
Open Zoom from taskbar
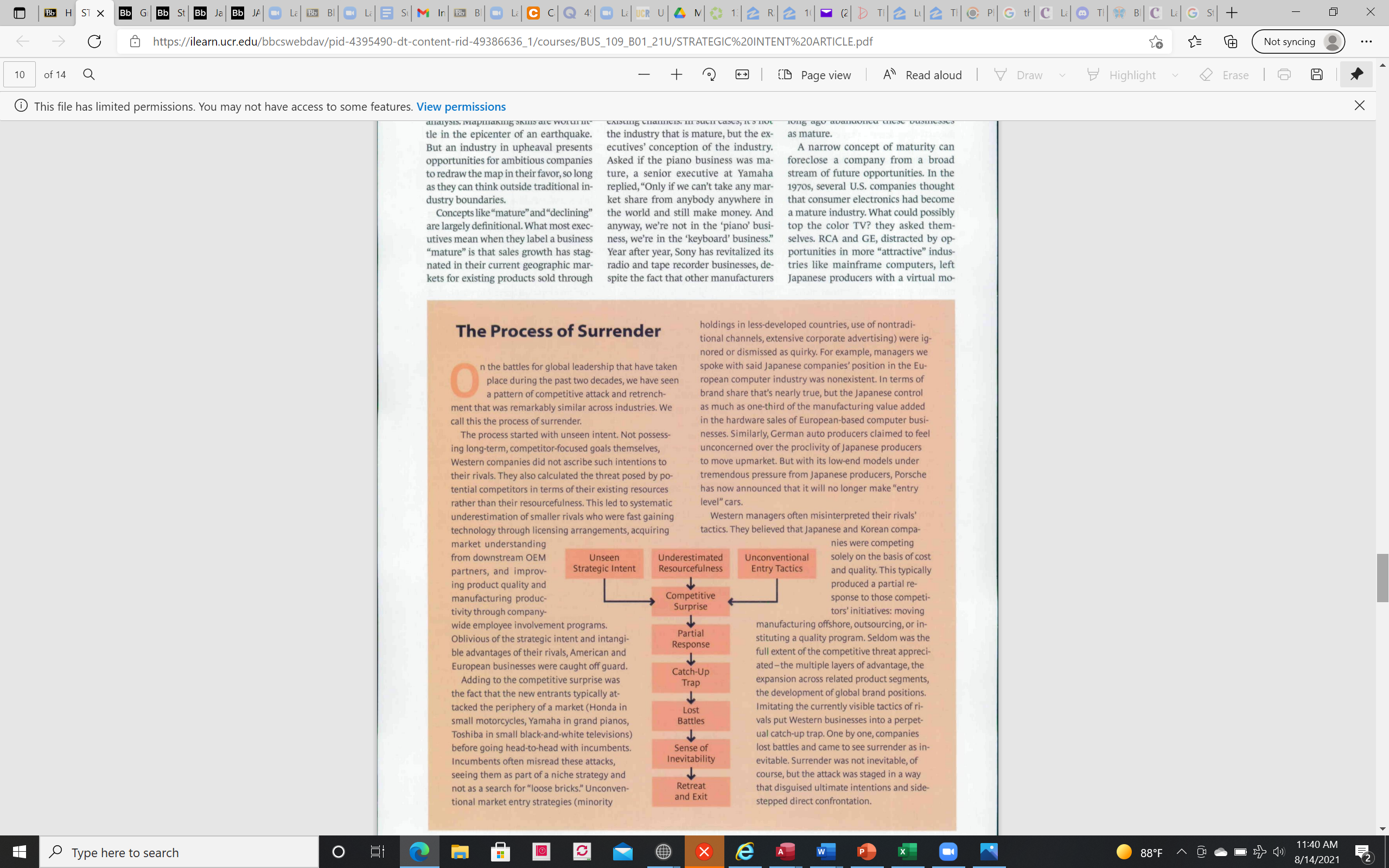[x=948, y=852]
